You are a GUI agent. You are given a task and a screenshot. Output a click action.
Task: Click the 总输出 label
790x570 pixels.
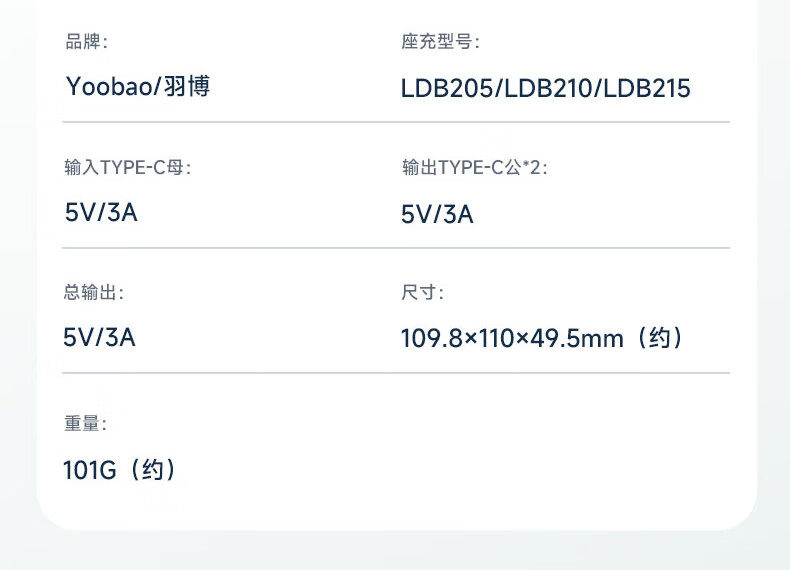coord(93,292)
